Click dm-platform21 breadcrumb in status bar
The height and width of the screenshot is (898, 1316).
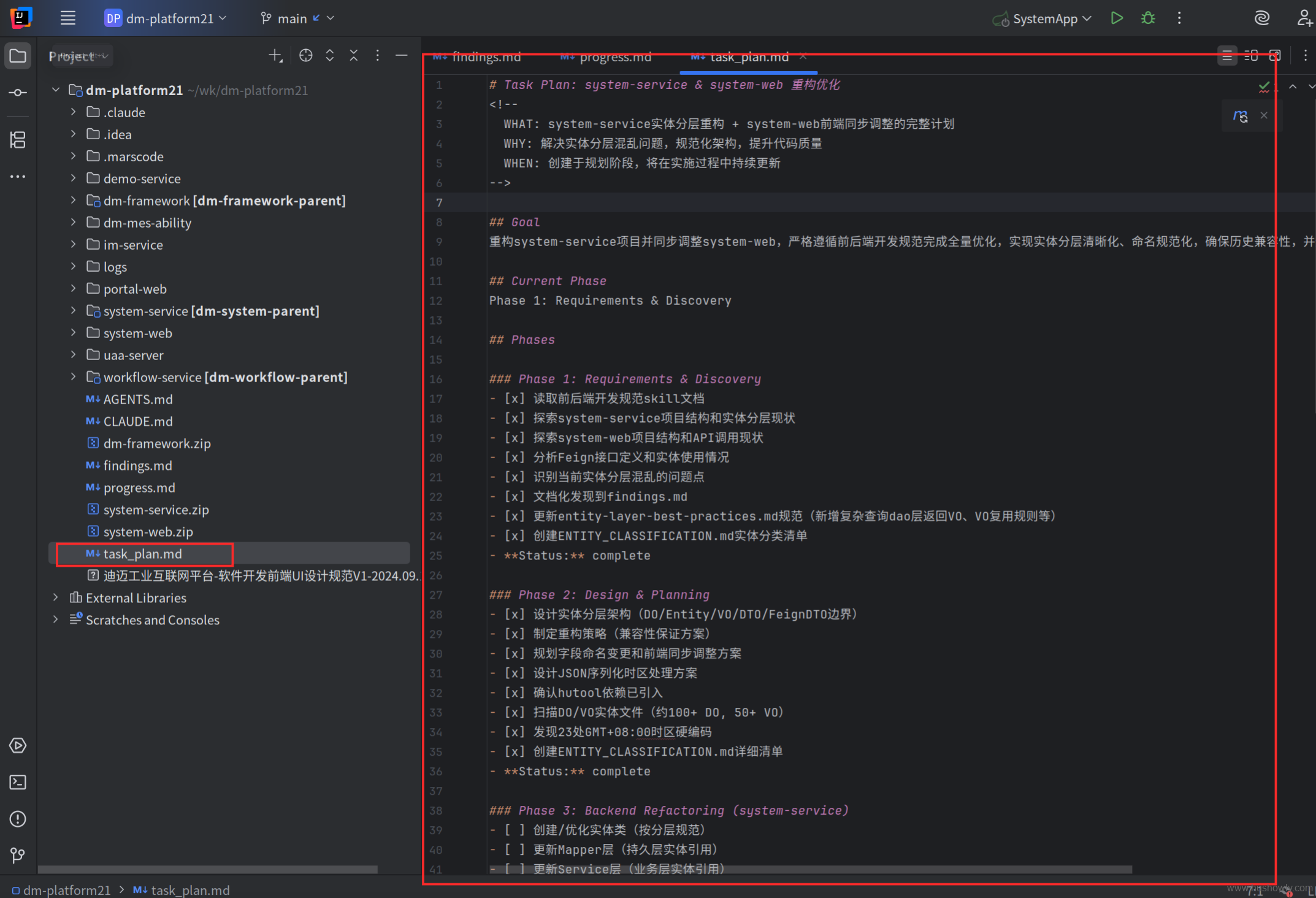pyautogui.click(x=66, y=890)
